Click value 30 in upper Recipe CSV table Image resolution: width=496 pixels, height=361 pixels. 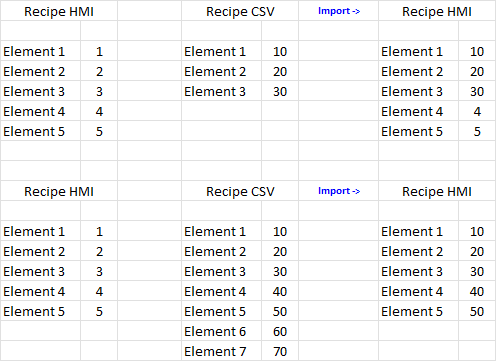click(280, 91)
